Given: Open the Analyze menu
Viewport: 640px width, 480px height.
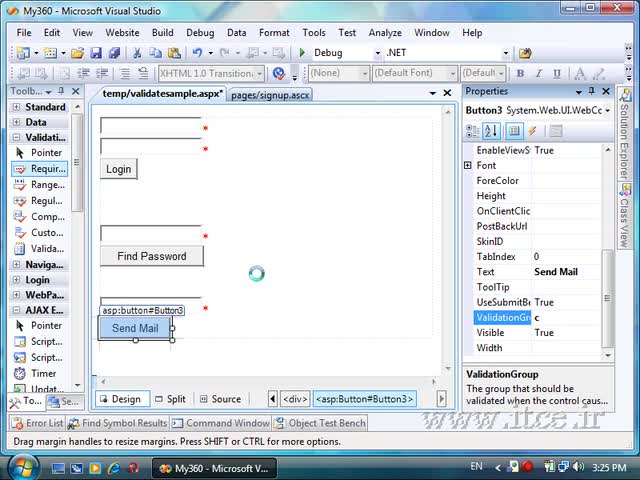Looking at the screenshot, I should click(385, 33).
